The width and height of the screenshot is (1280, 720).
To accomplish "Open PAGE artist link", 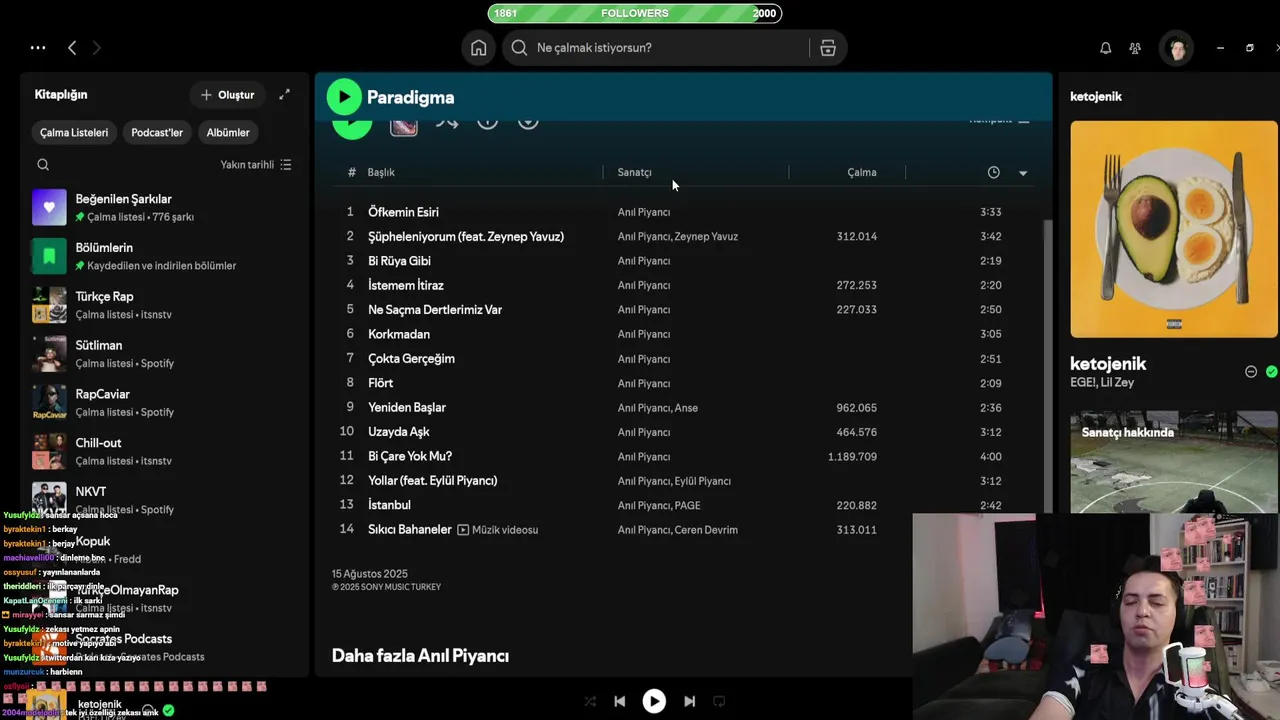I will pos(688,506).
